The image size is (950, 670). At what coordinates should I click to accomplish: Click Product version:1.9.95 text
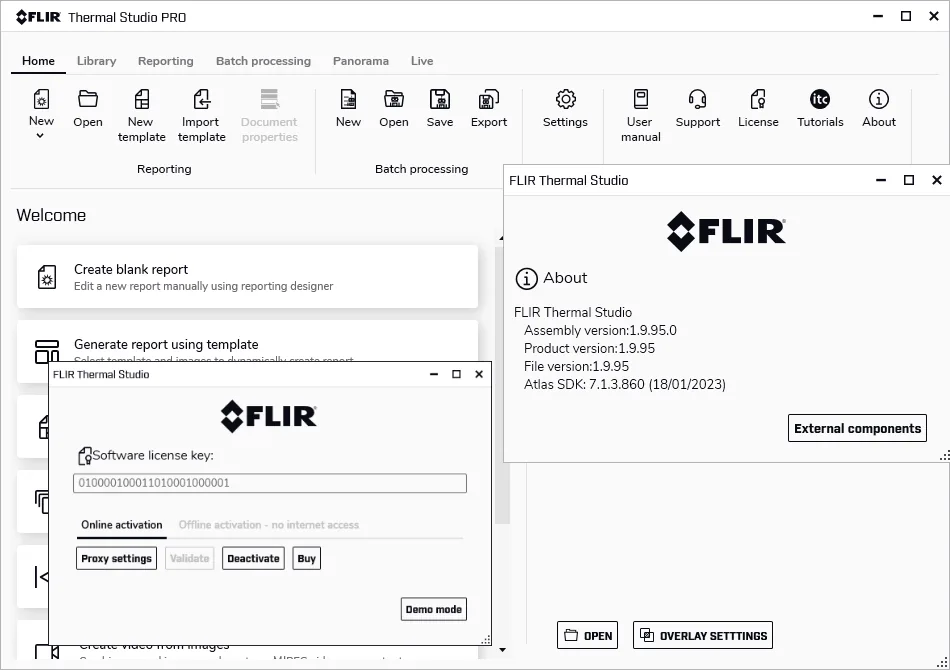click(x=590, y=349)
